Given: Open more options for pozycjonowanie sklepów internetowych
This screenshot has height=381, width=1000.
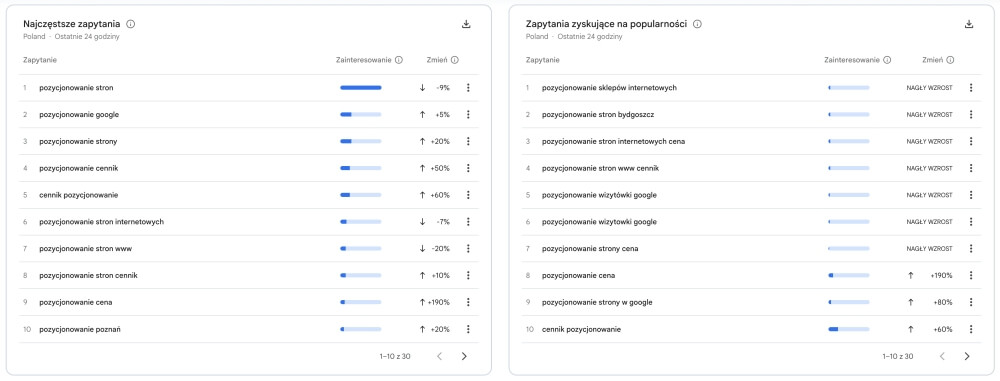Looking at the screenshot, I should pos(971,88).
